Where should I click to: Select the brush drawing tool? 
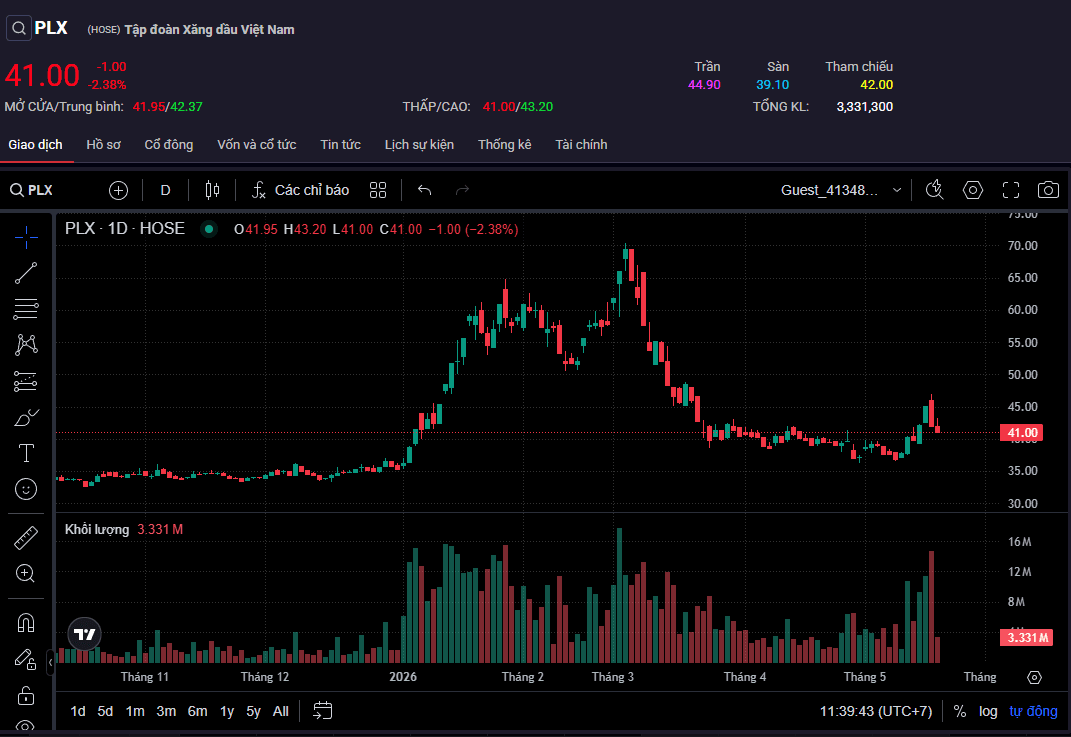(x=26, y=417)
